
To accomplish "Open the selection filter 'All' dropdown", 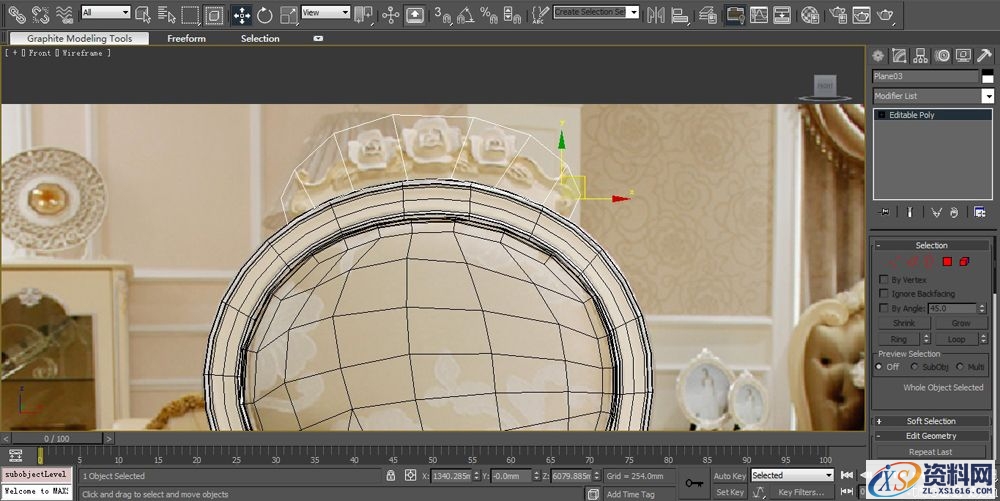I will pyautogui.click(x=105, y=13).
